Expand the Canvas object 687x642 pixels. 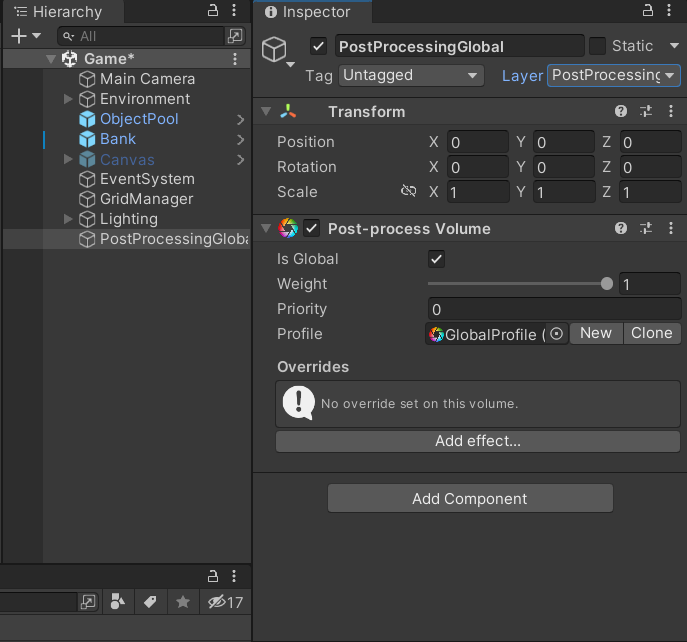tap(68, 159)
